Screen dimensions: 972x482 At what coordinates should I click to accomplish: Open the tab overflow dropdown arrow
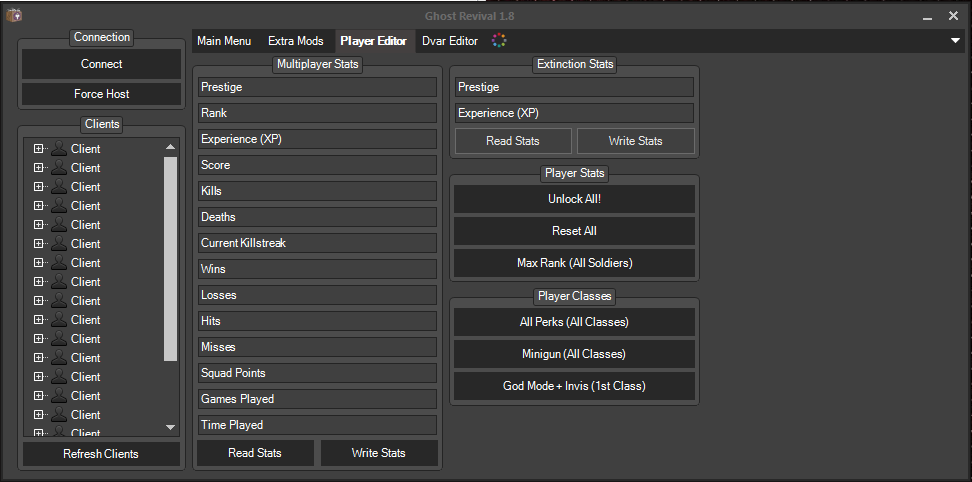(956, 41)
